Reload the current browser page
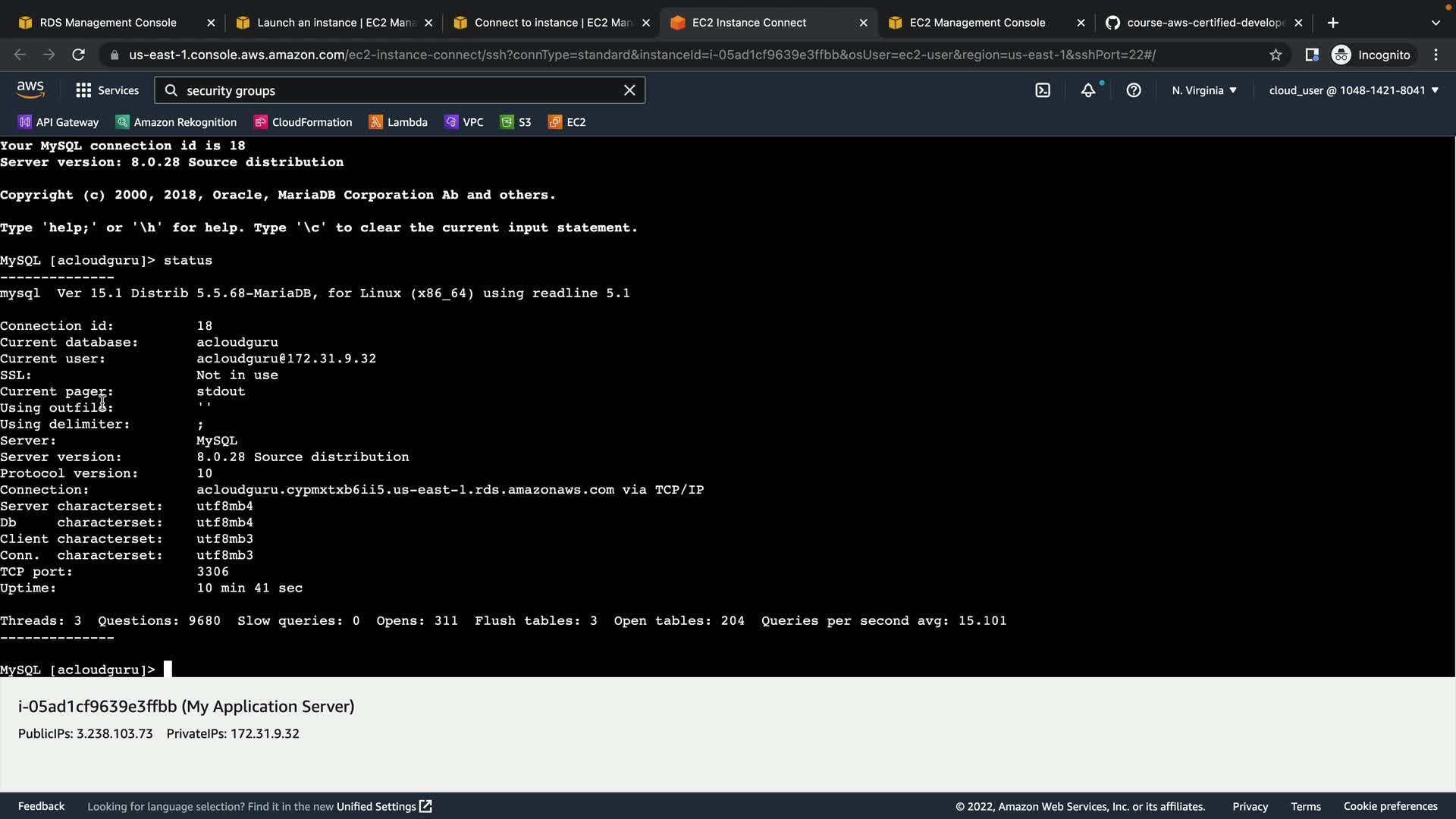 pos(78,55)
